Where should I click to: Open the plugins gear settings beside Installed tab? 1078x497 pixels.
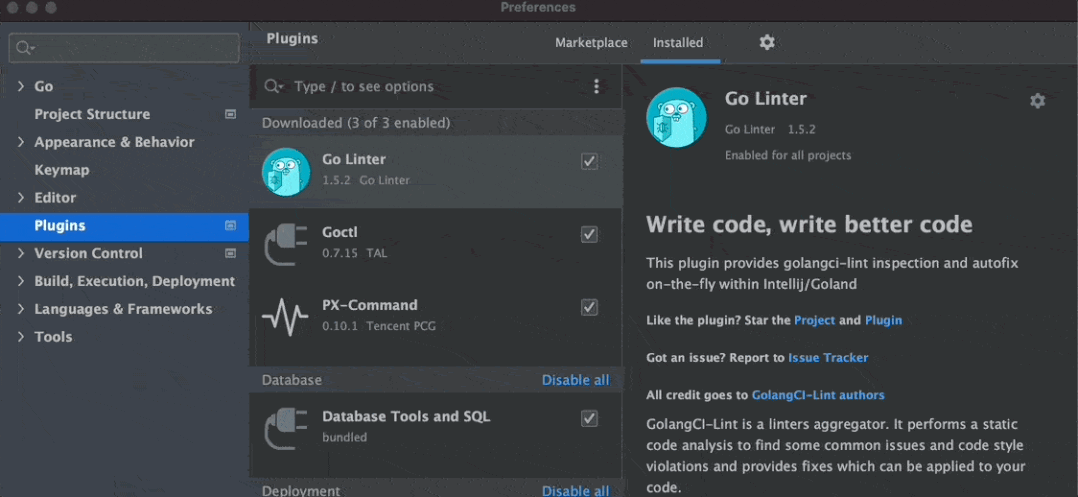click(x=767, y=42)
